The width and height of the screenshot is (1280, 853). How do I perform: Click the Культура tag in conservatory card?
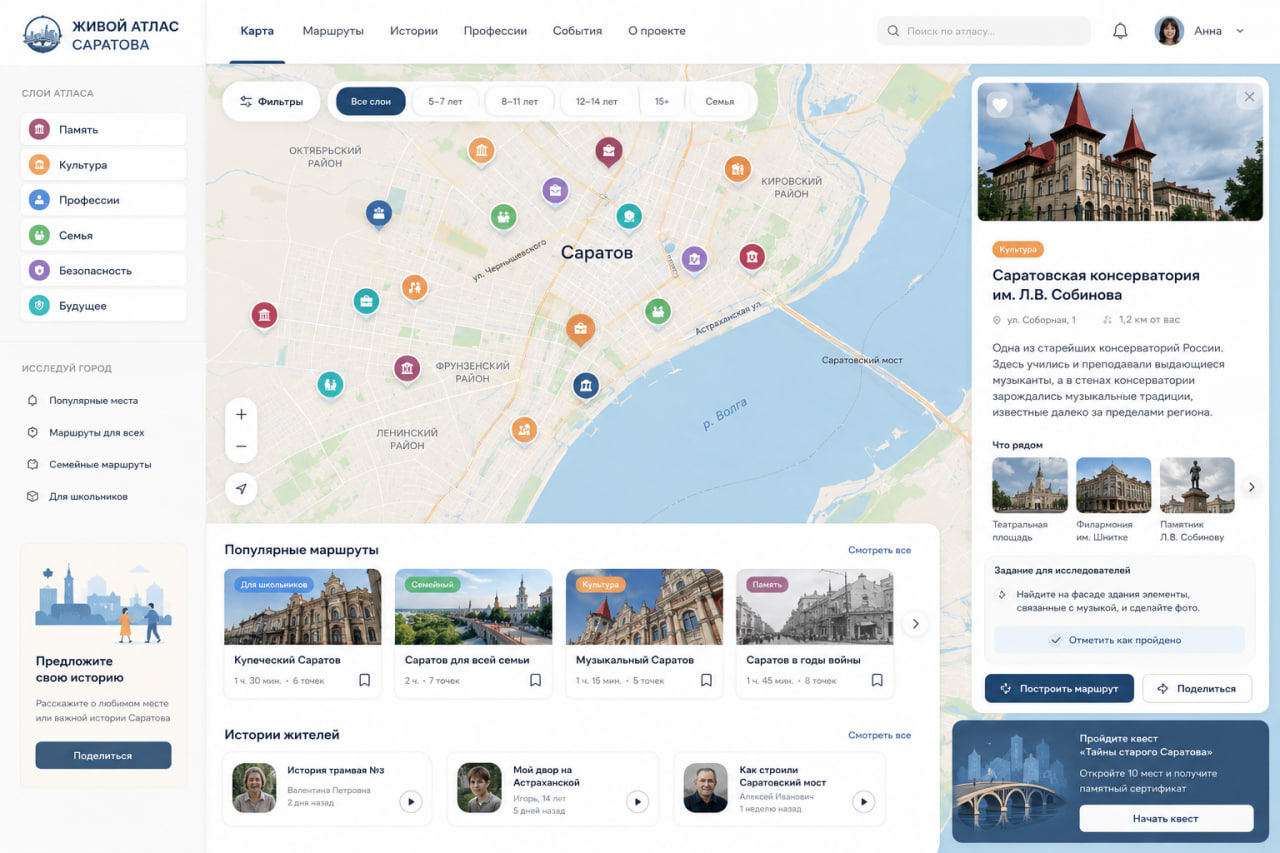[1018, 249]
